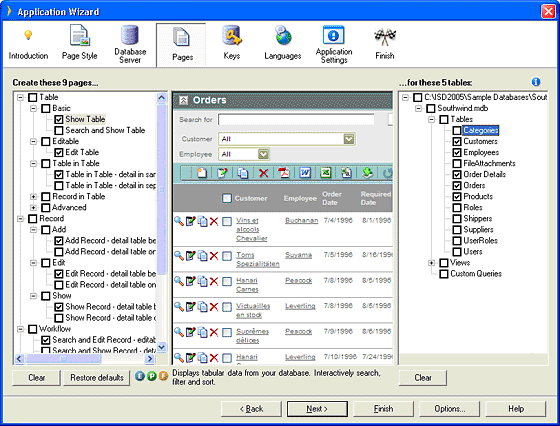Open the Options... button
The width and height of the screenshot is (560, 426).
(x=449, y=409)
